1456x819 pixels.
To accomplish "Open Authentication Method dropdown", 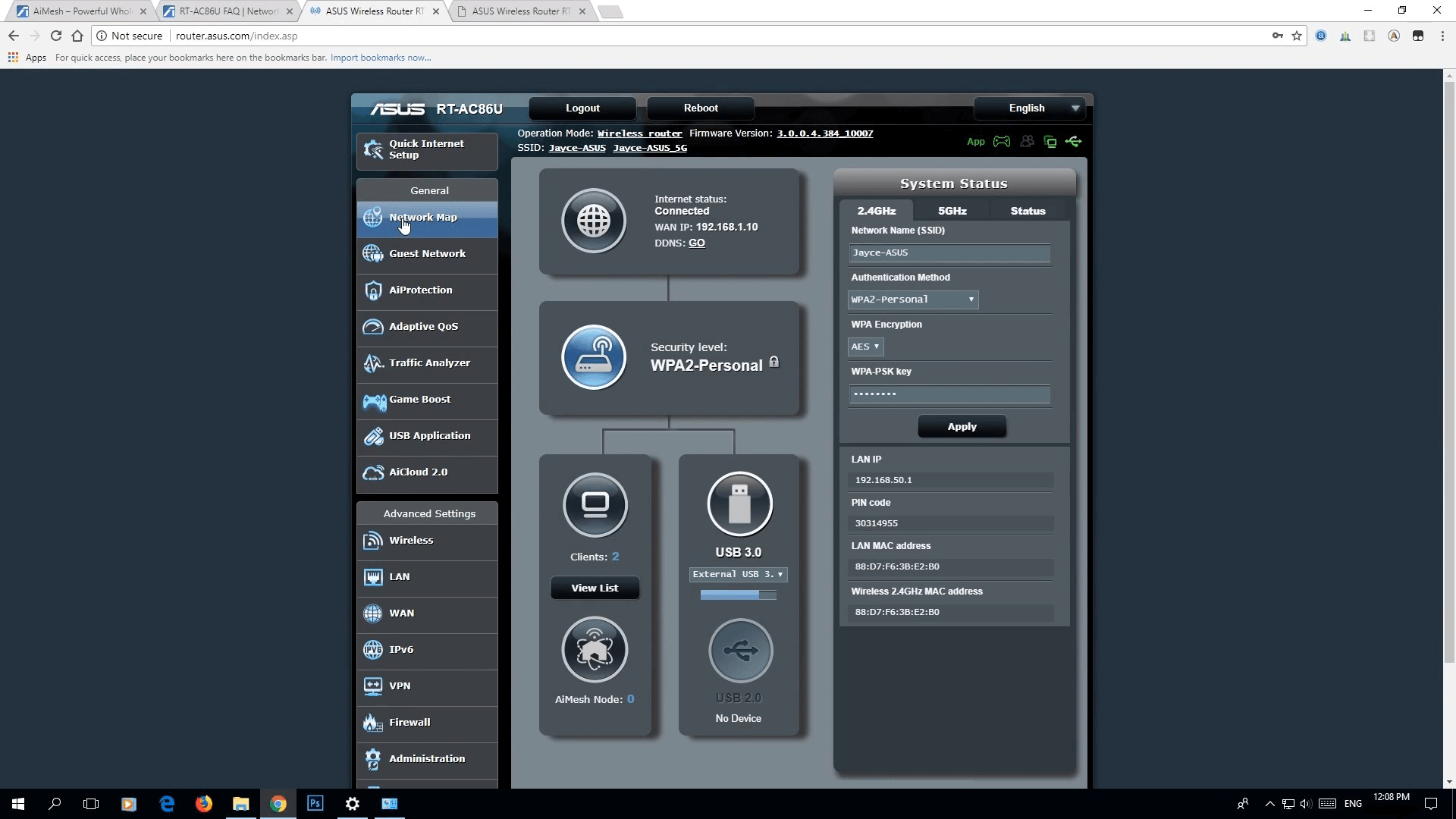I will click(x=912, y=300).
